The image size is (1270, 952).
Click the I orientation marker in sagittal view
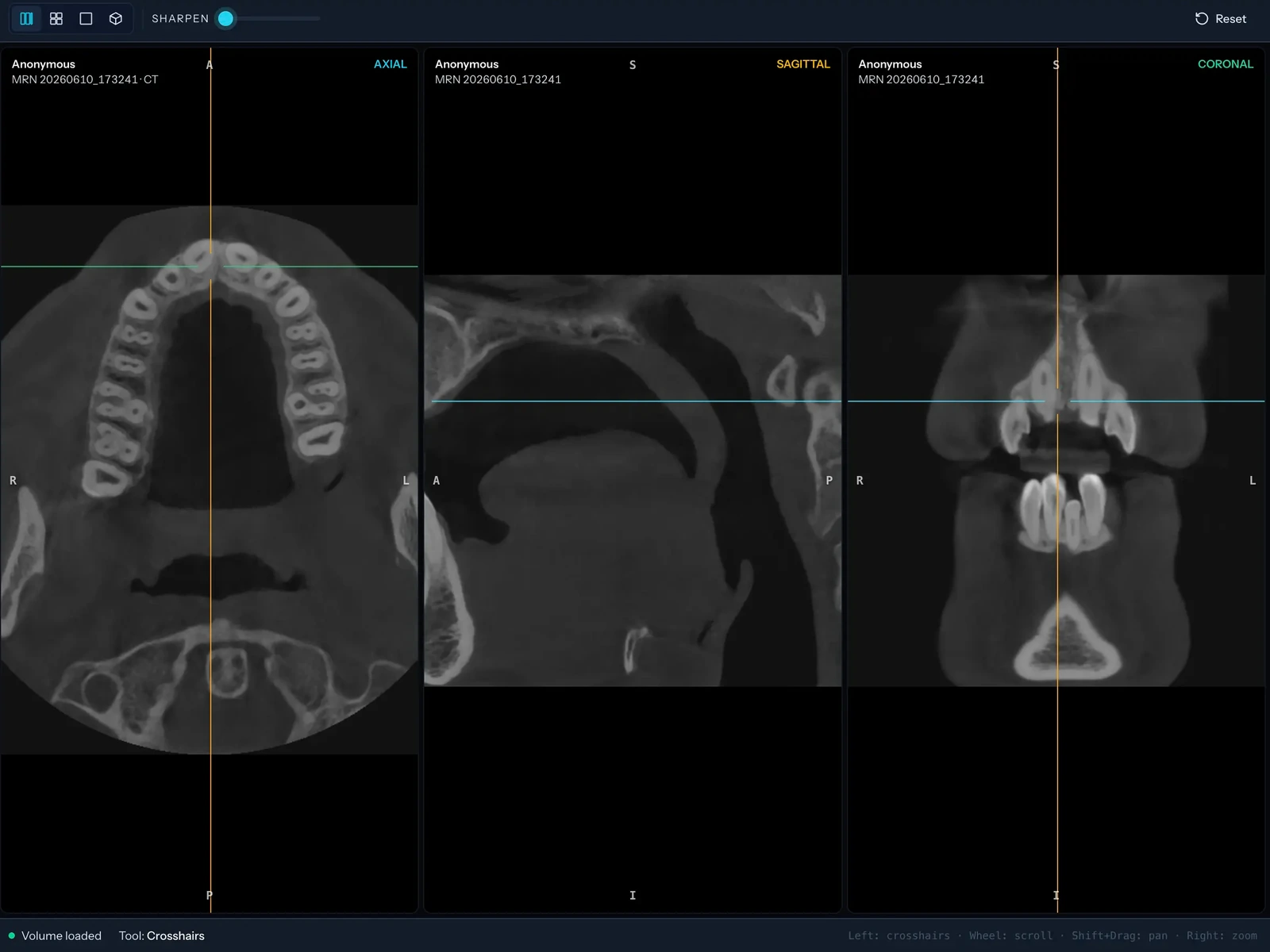coord(633,896)
